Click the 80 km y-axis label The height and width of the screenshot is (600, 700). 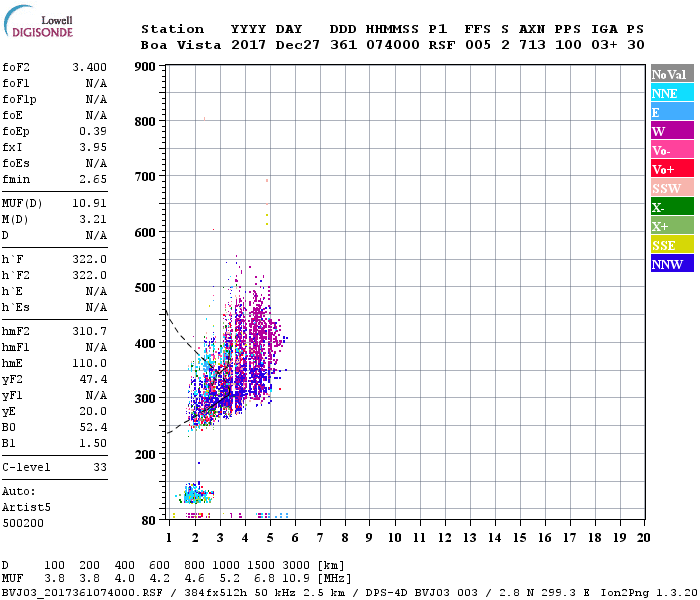point(149,521)
